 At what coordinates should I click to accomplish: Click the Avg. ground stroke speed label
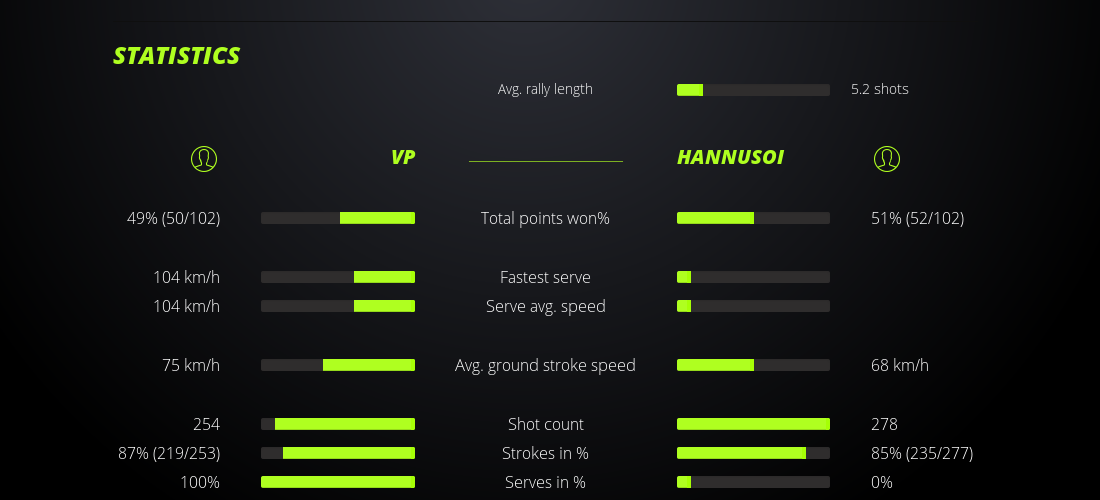[x=545, y=365]
